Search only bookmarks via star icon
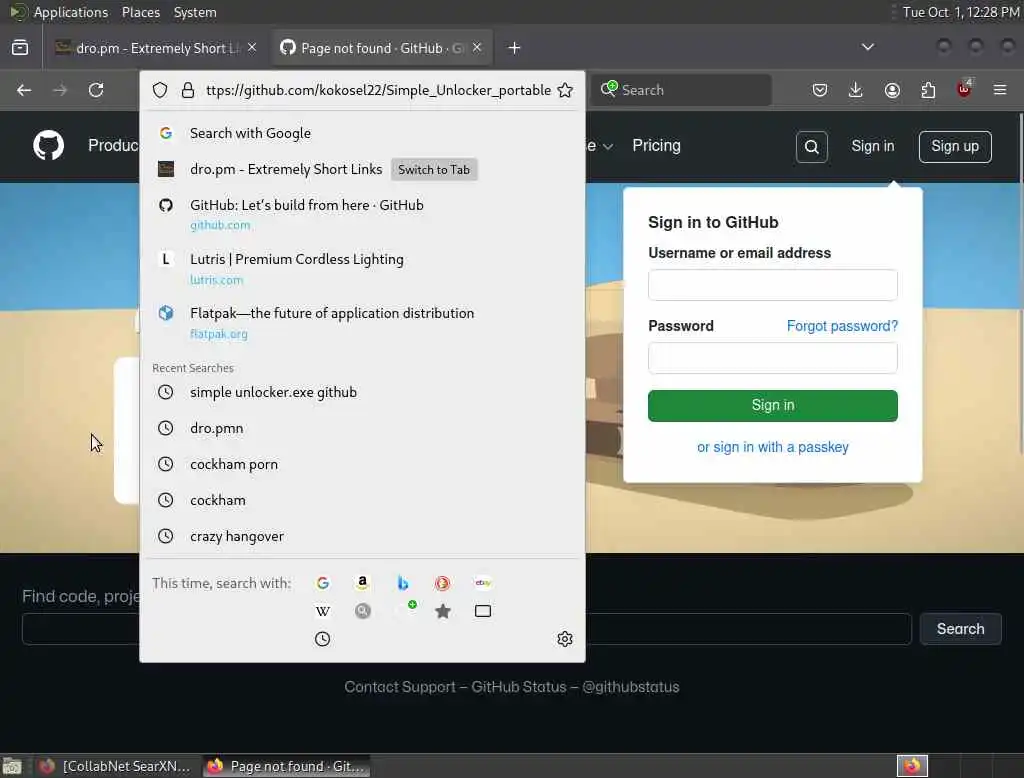 443,611
